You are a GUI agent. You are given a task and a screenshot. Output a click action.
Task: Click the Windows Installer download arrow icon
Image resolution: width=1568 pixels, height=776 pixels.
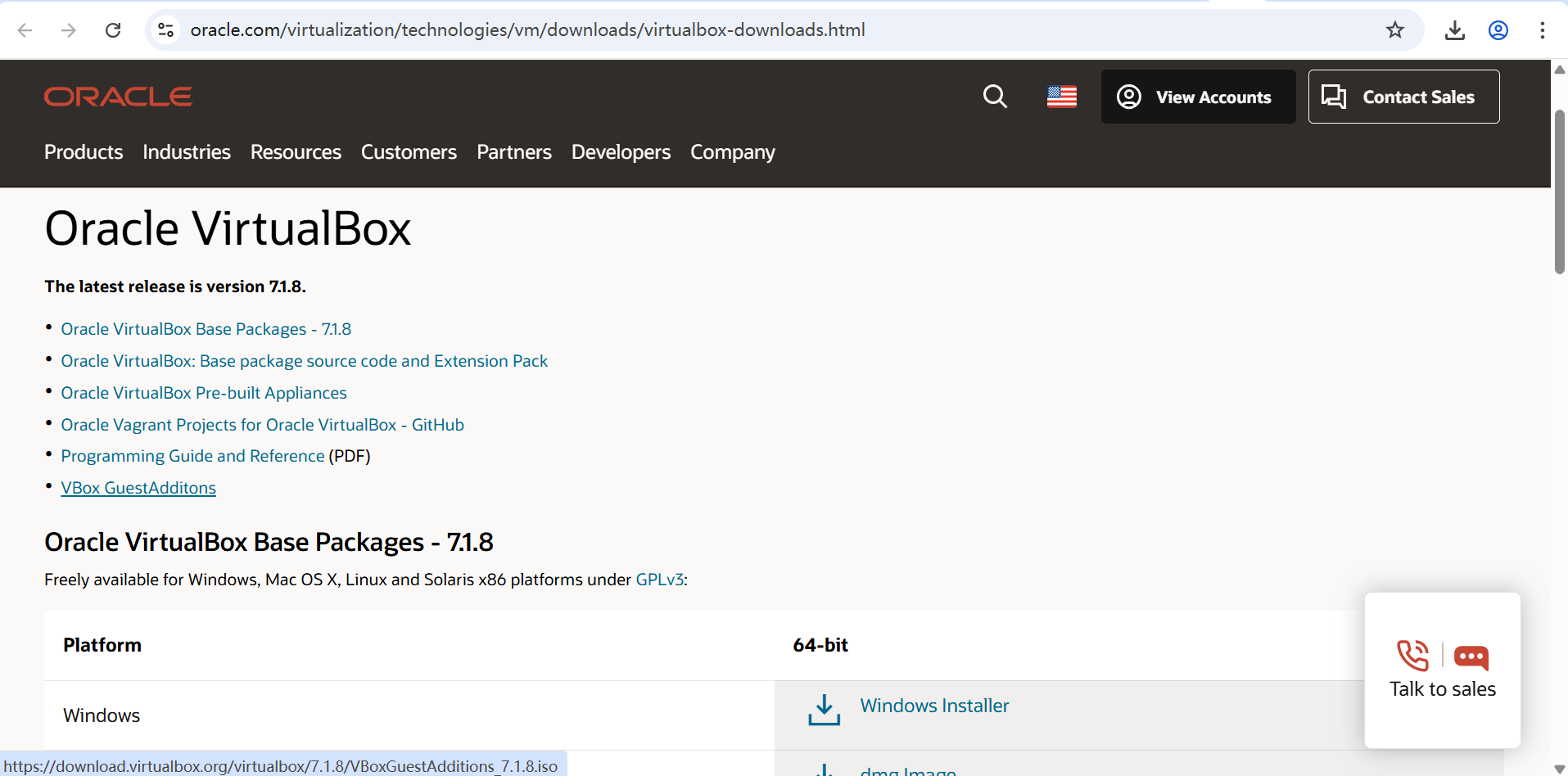825,710
